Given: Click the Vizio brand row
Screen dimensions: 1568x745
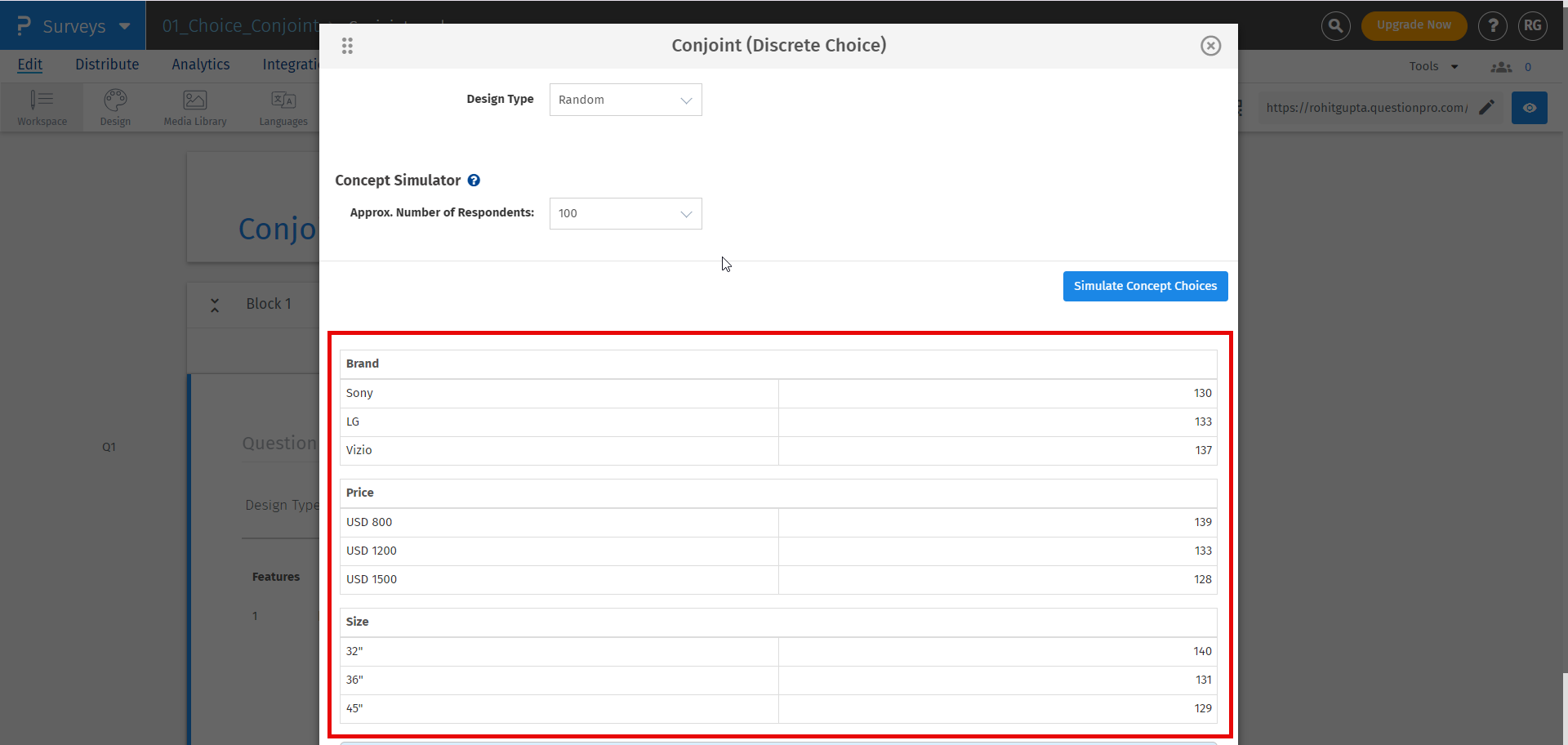Looking at the screenshot, I should (778, 451).
